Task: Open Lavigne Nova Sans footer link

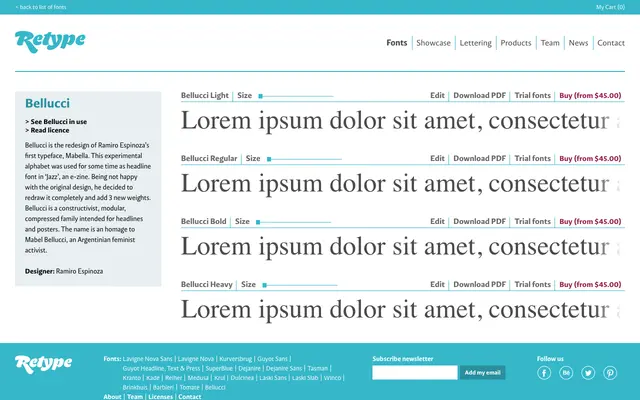Action: coord(148,359)
